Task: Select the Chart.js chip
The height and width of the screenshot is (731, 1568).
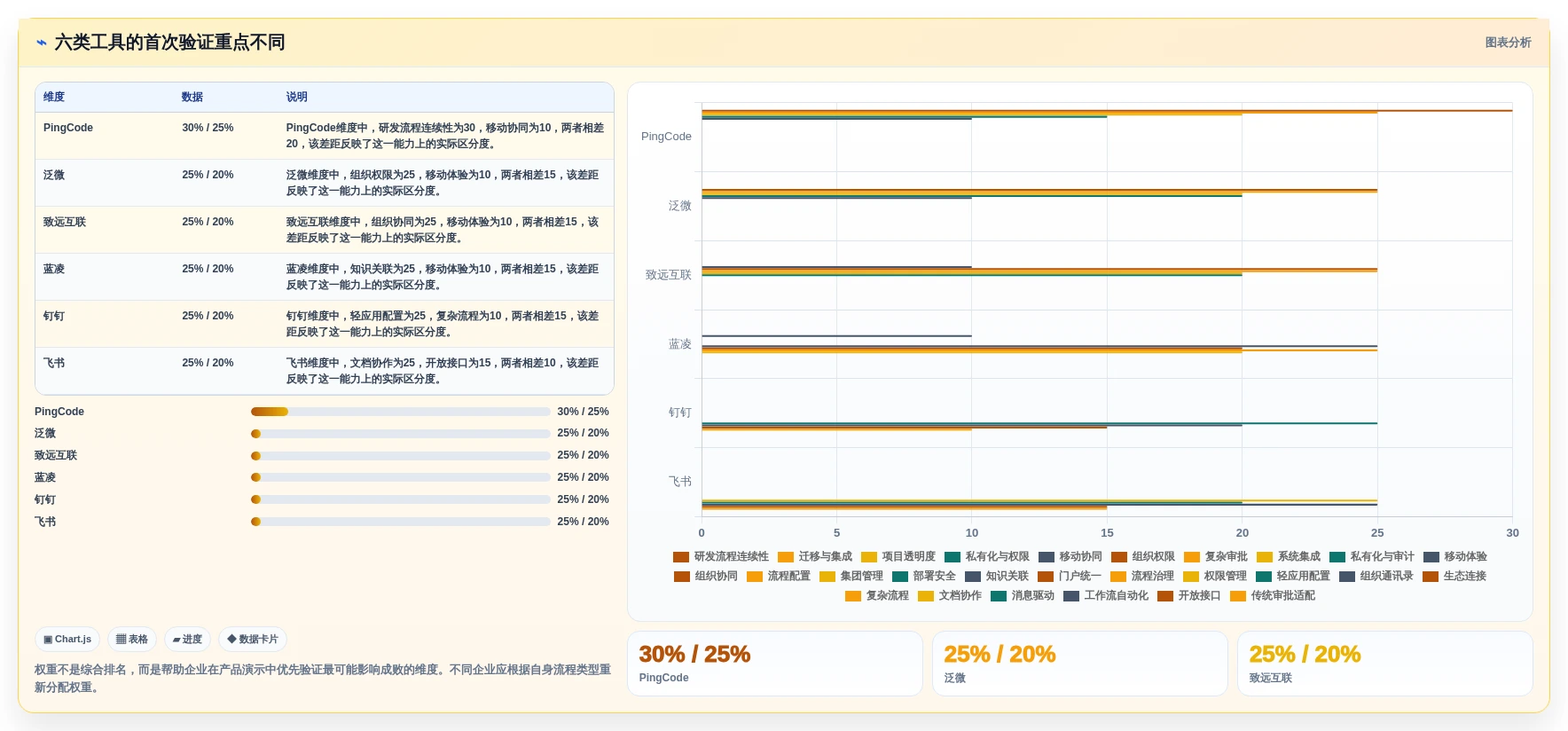Action: tap(67, 639)
